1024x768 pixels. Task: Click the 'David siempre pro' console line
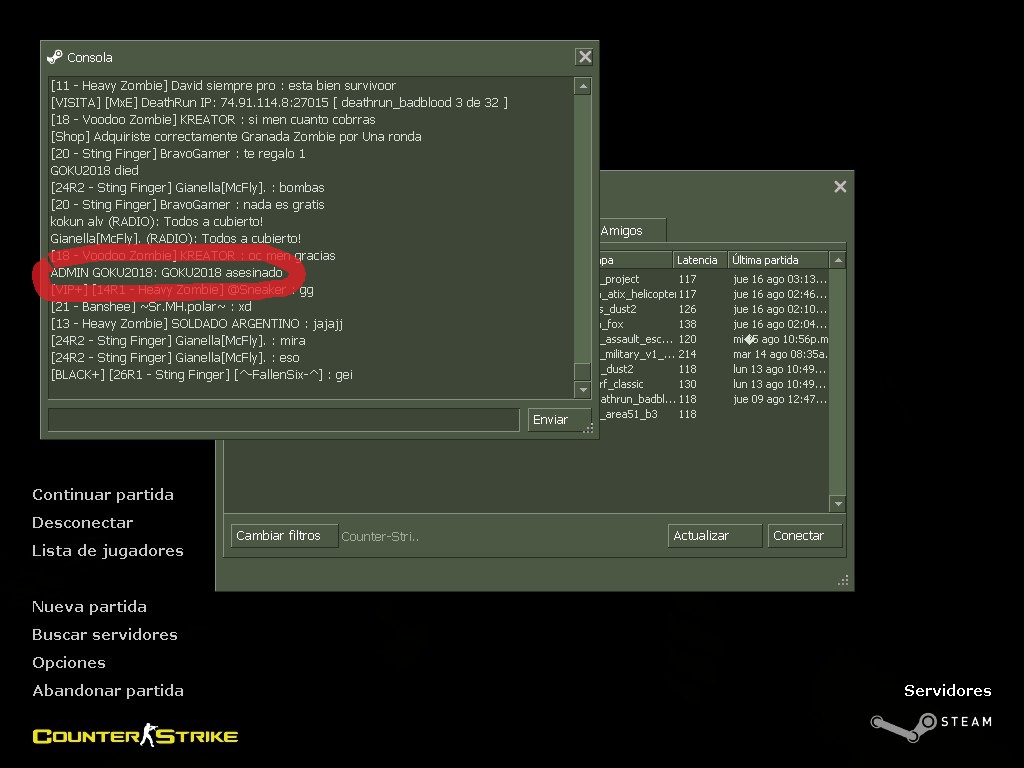(223, 86)
